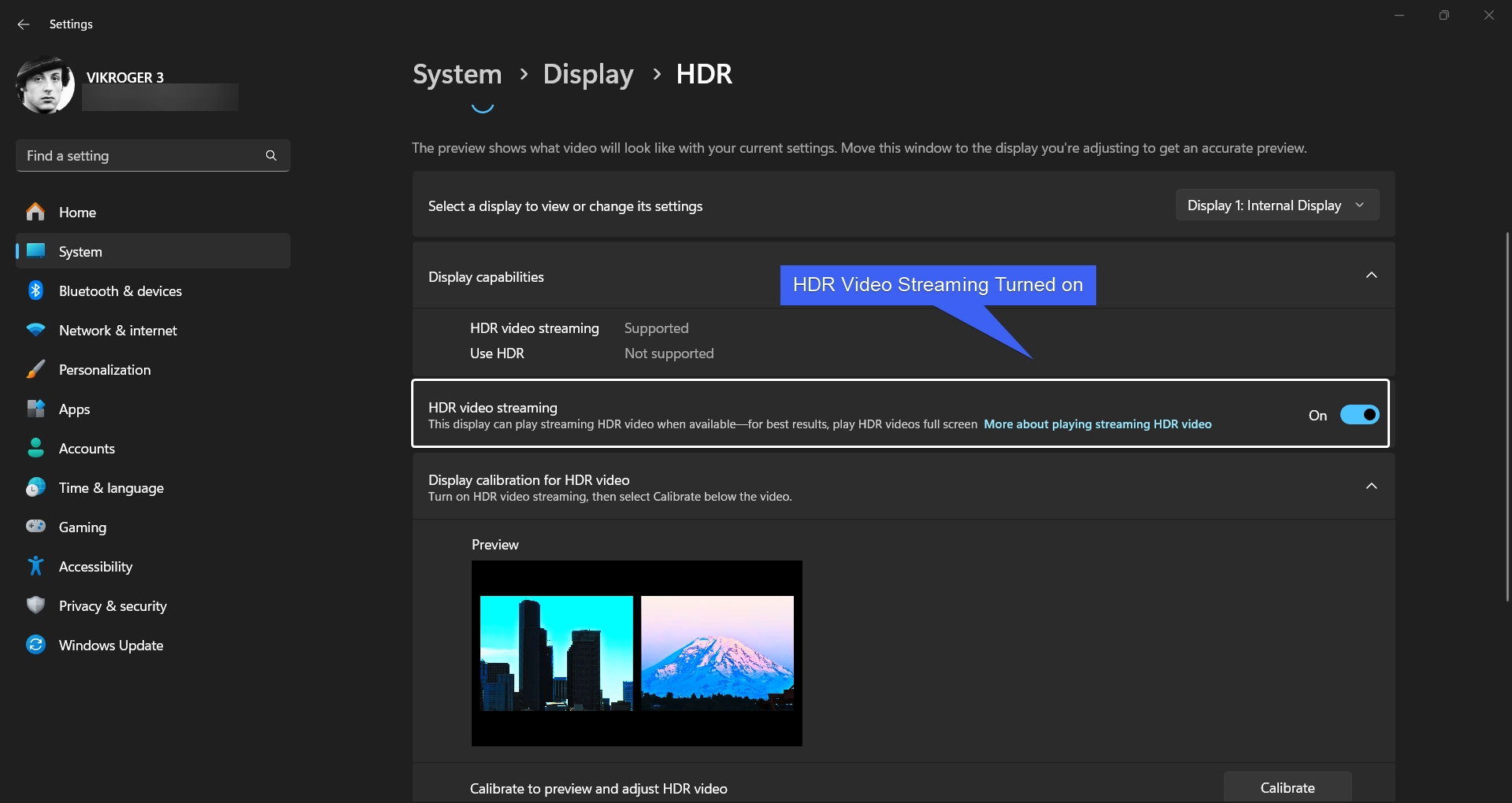Click the Accounts person icon
This screenshot has height=803, width=1512.
pyautogui.click(x=35, y=448)
